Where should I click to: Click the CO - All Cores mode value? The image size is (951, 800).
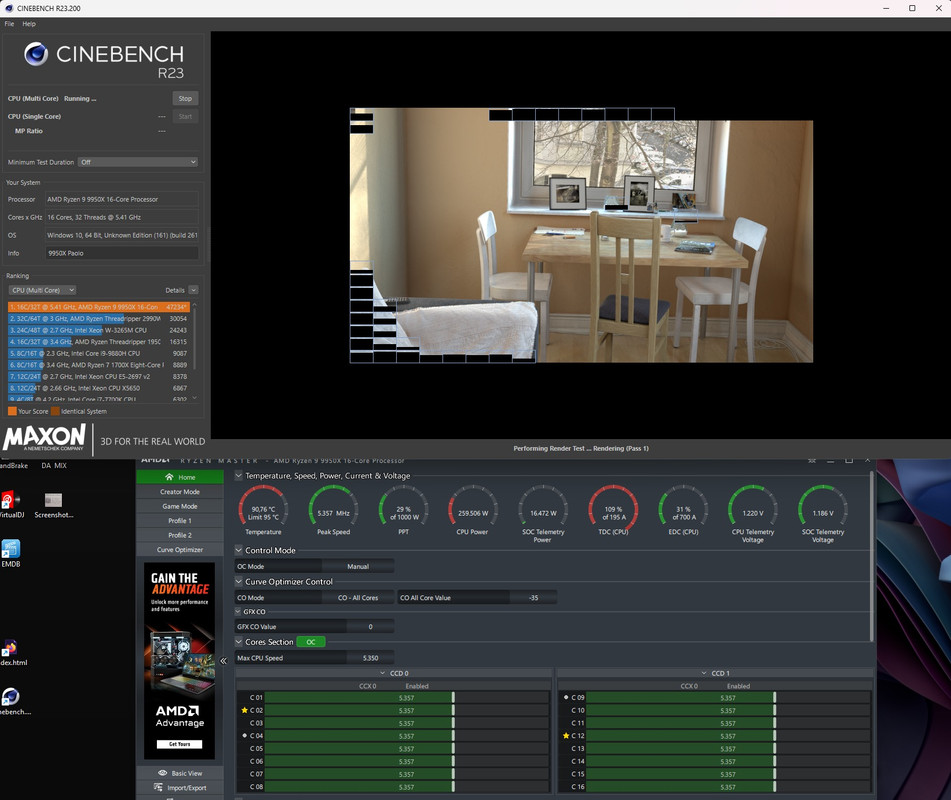click(x=358, y=597)
